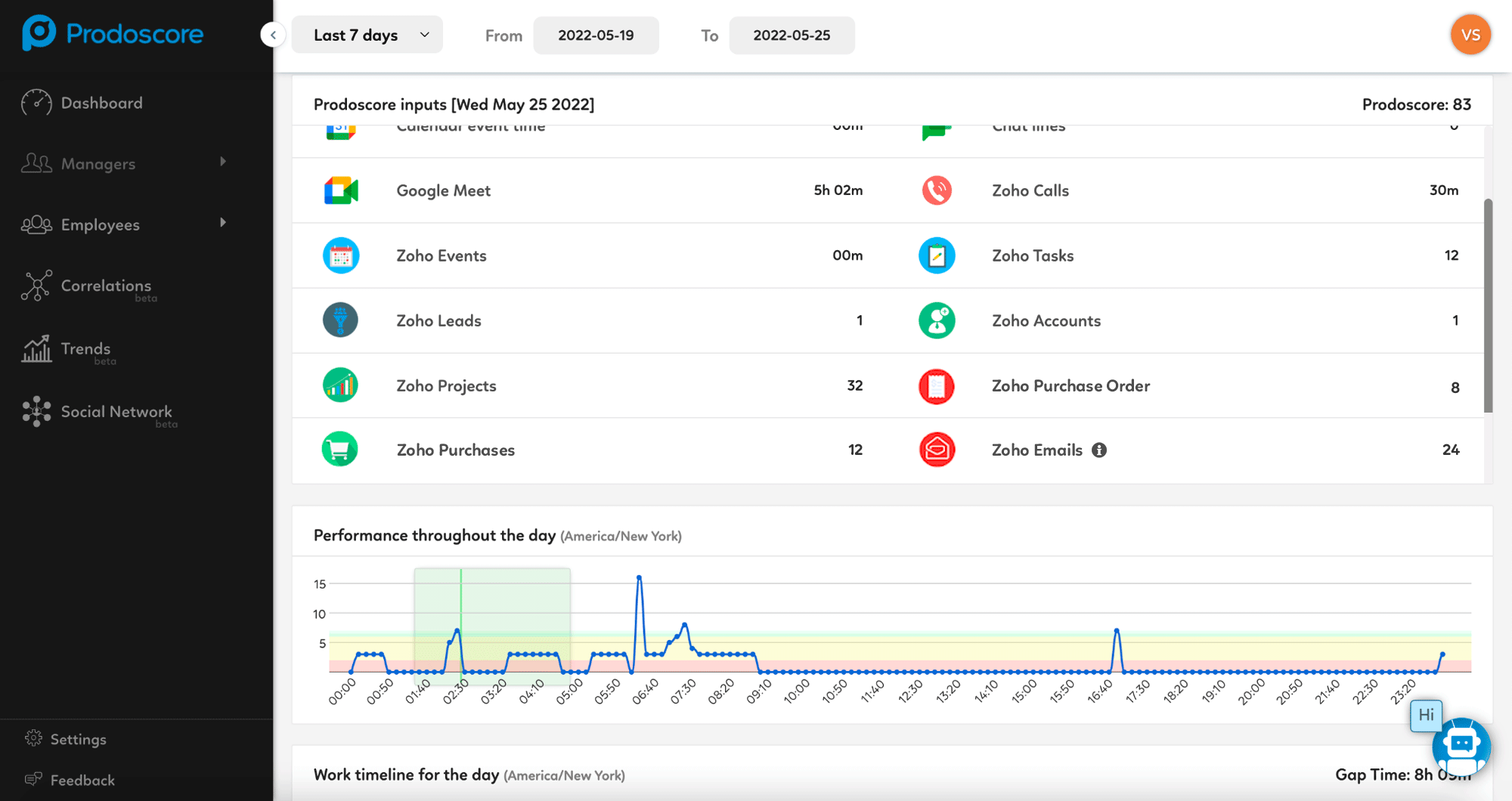Click the Zoho Purchases cart icon
Image resolution: width=1512 pixels, height=801 pixels.
(340, 450)
